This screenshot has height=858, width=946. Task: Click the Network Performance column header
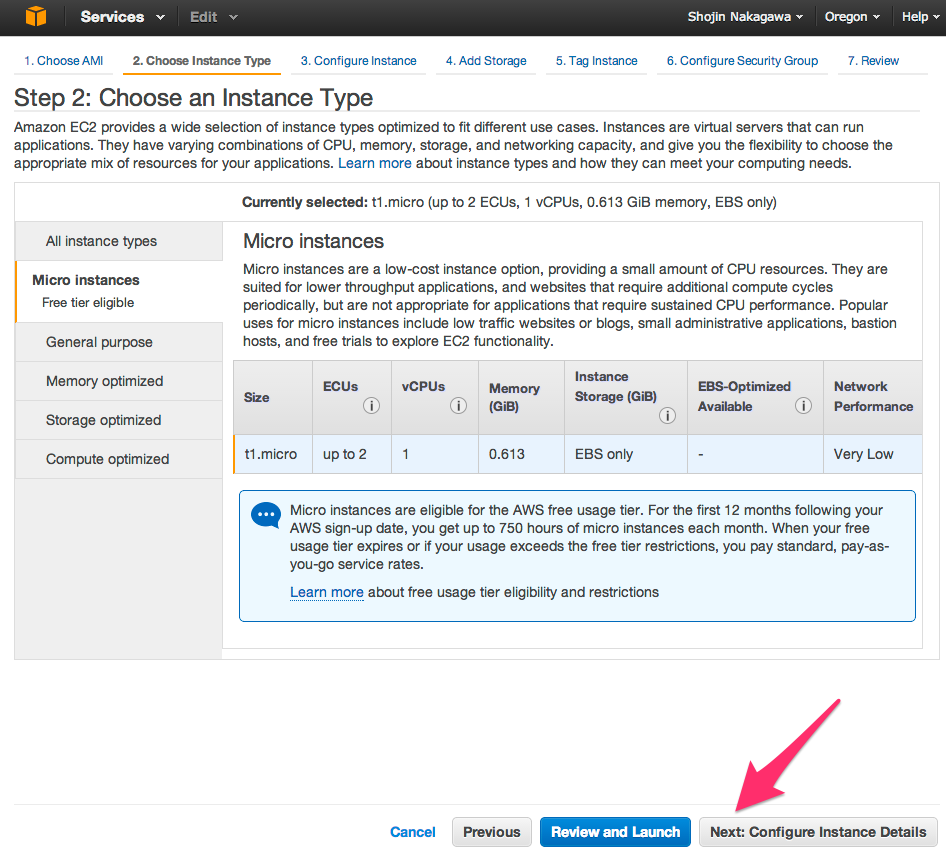pos(872,398)
